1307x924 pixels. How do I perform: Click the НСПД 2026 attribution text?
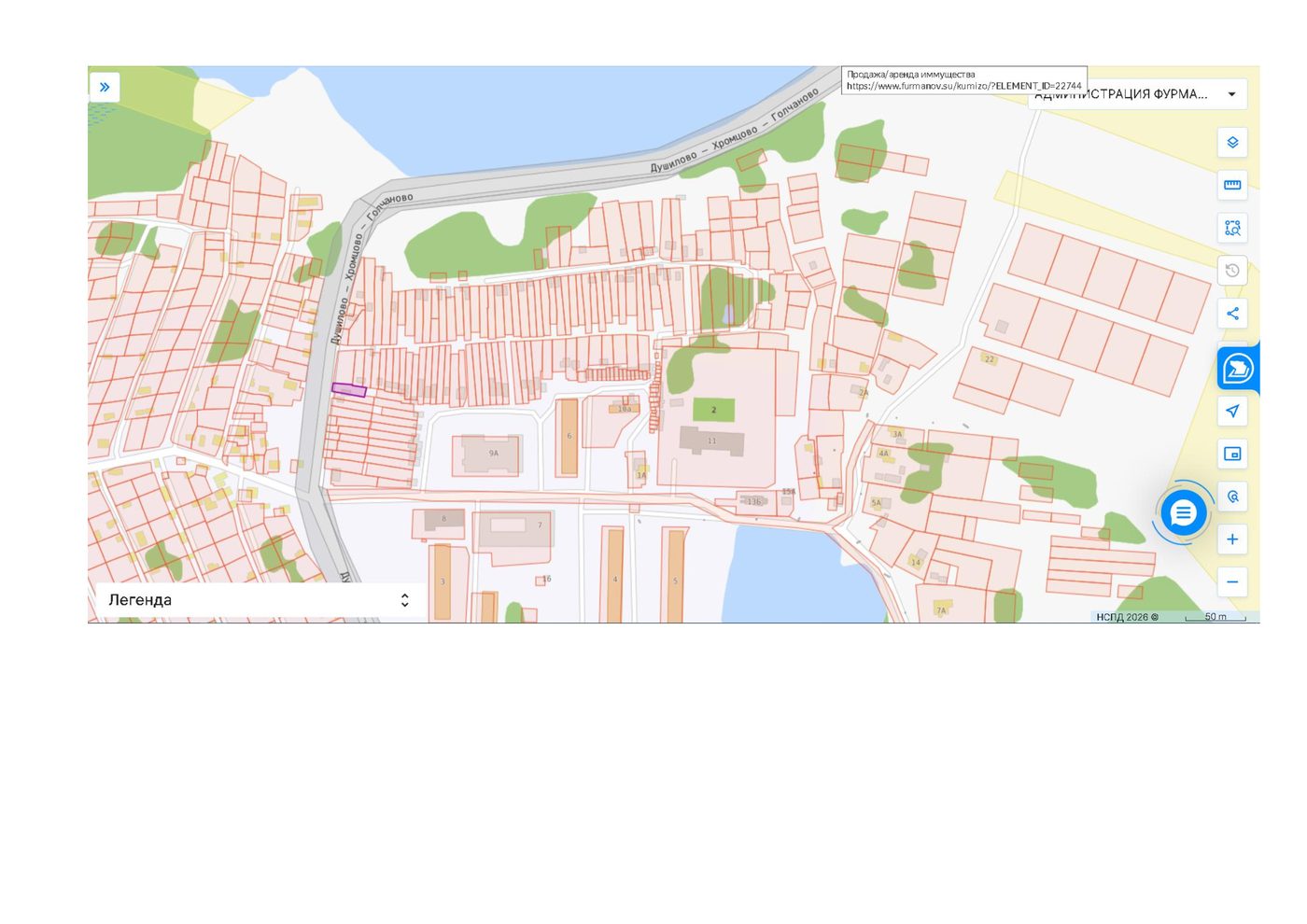pos(1127,617)
